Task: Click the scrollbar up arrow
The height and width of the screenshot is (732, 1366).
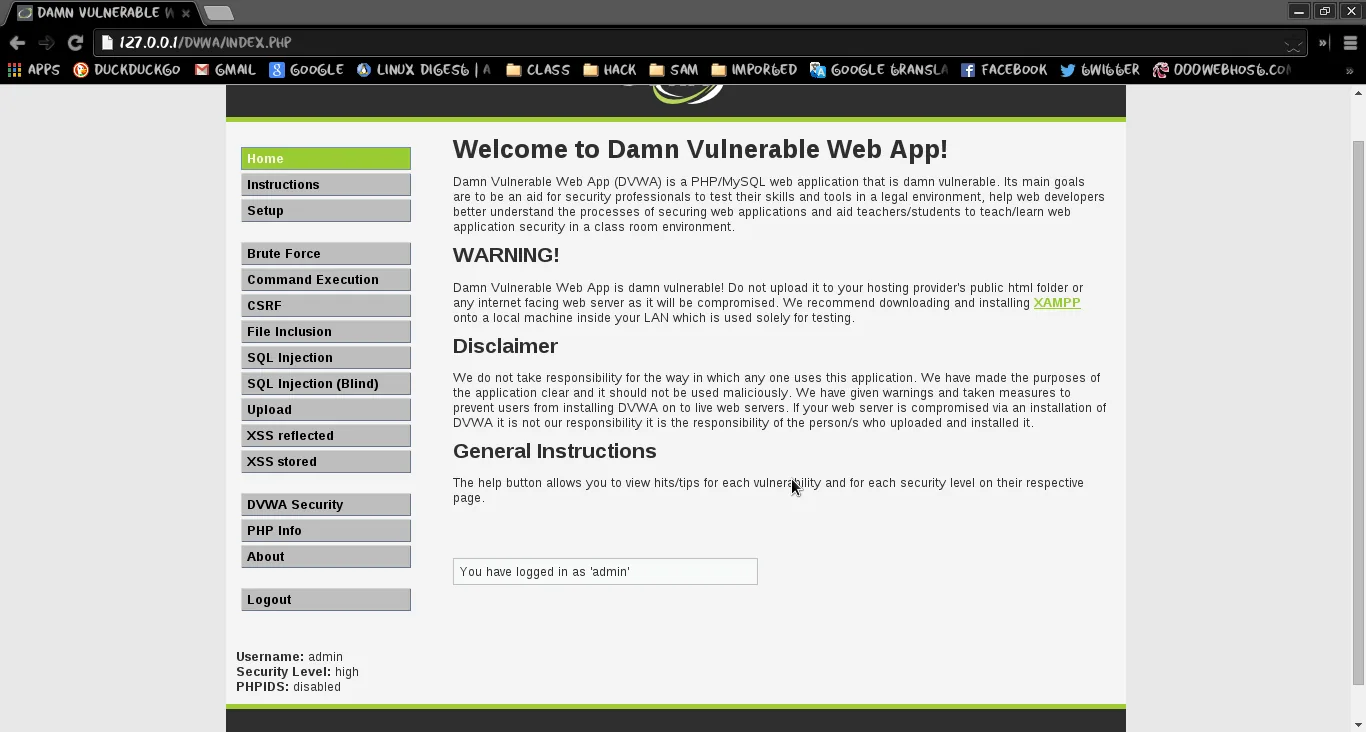Action: pyautogui.click(x=1358, y=93)
